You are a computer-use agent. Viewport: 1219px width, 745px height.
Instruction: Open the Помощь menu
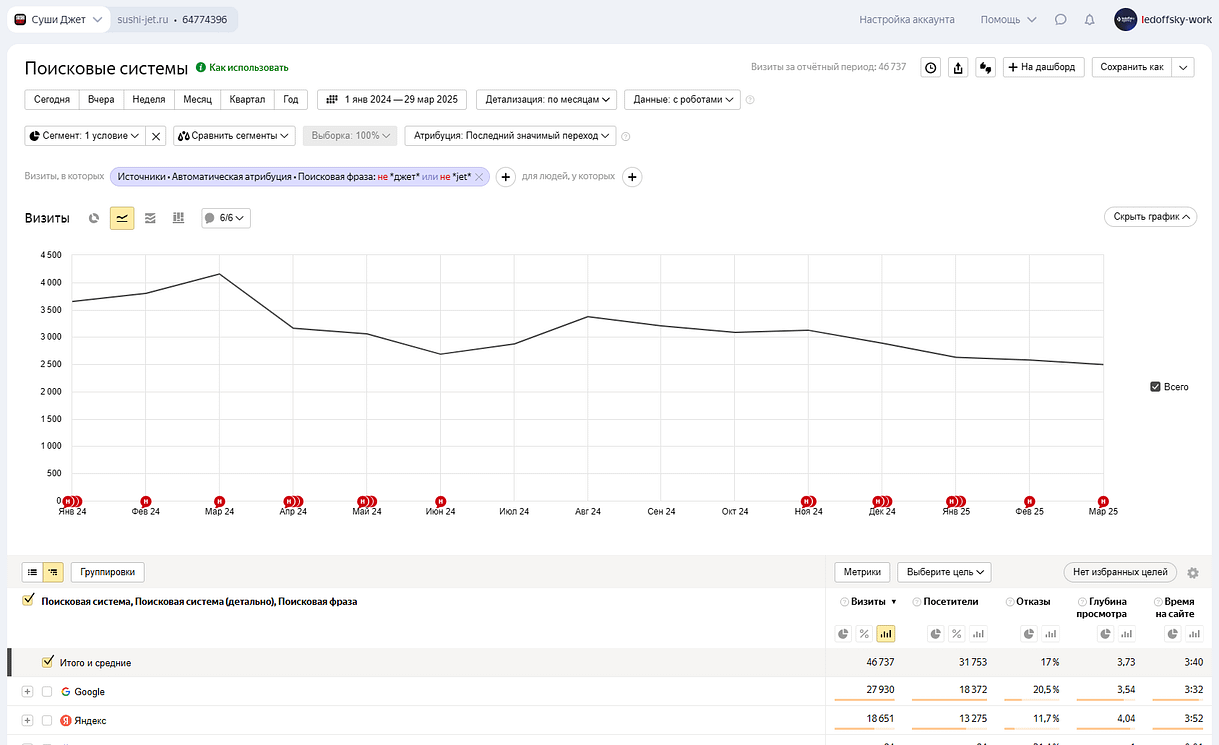[1008, 19]
